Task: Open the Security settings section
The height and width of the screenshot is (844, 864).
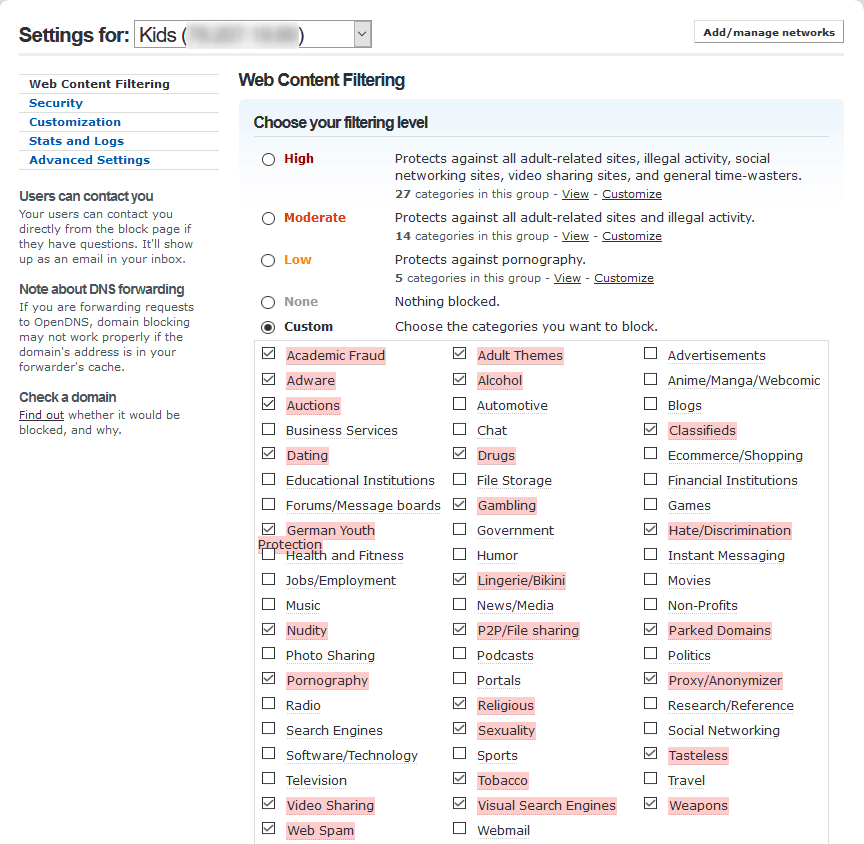Action: pos(56,103)
